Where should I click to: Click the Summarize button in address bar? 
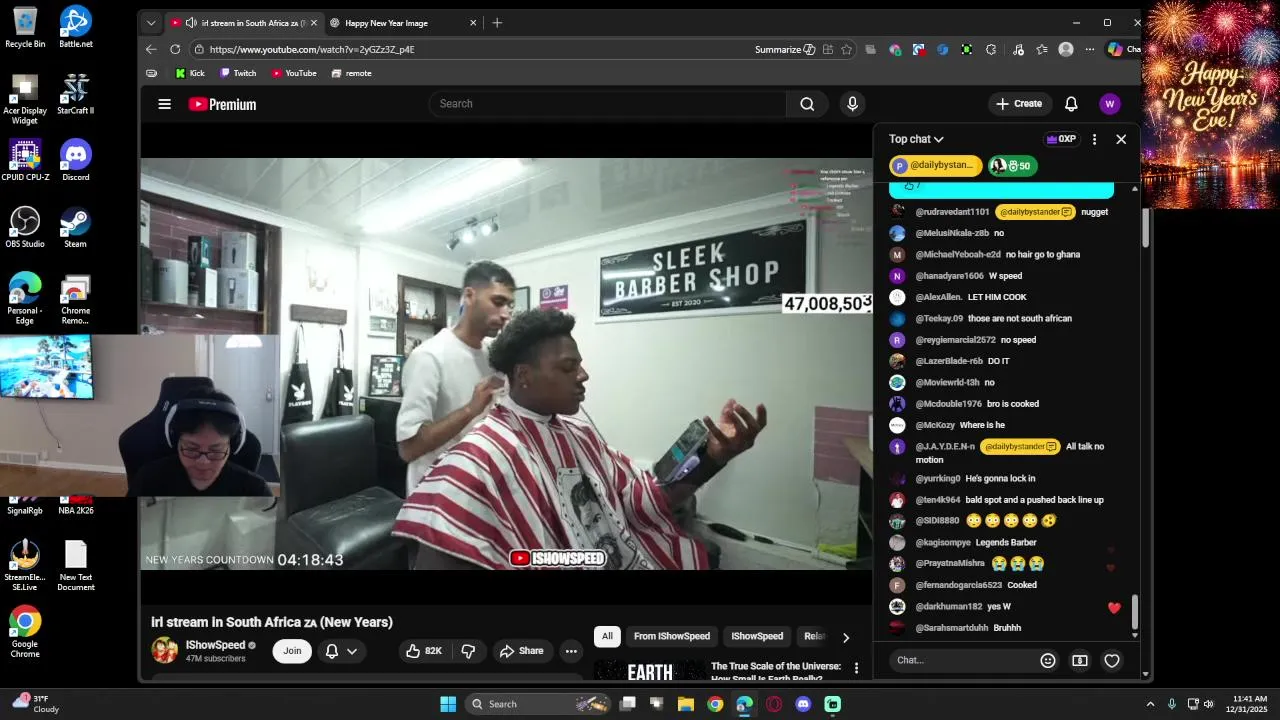785,49
